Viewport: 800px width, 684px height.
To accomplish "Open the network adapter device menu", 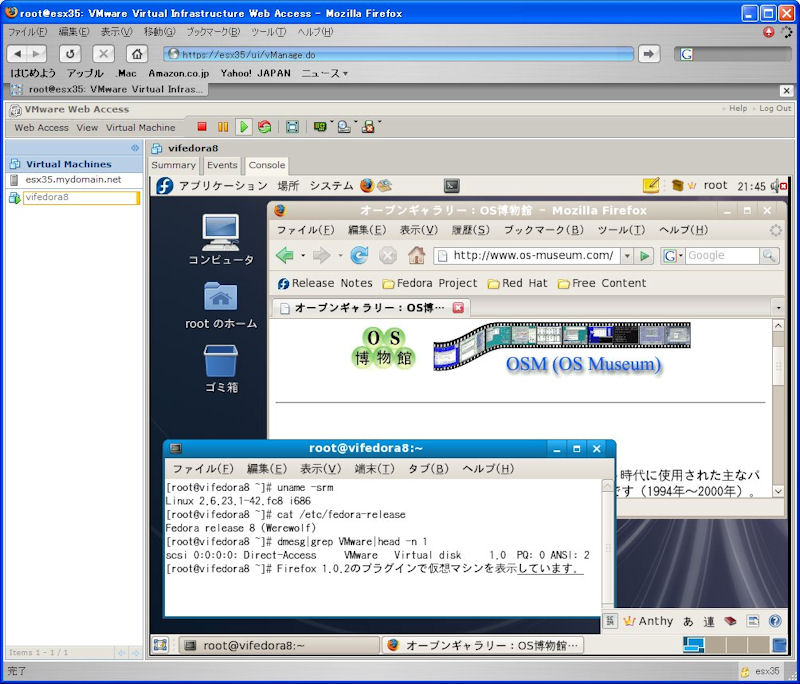I will [322, 127].
